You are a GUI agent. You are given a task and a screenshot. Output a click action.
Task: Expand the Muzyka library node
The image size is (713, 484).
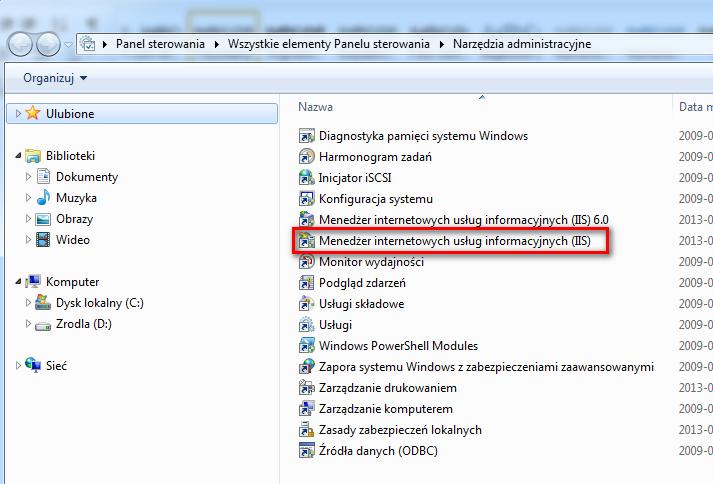coord(28,197)
